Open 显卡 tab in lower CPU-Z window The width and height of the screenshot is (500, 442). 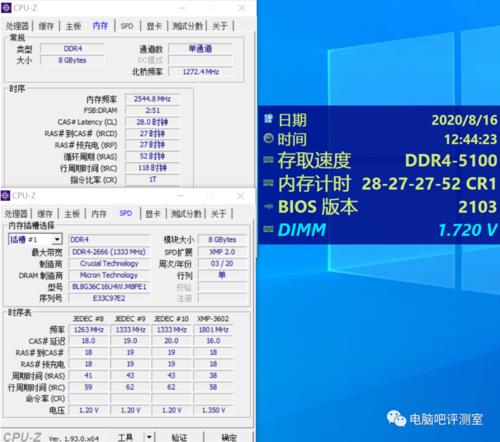[x=153, y=214]
